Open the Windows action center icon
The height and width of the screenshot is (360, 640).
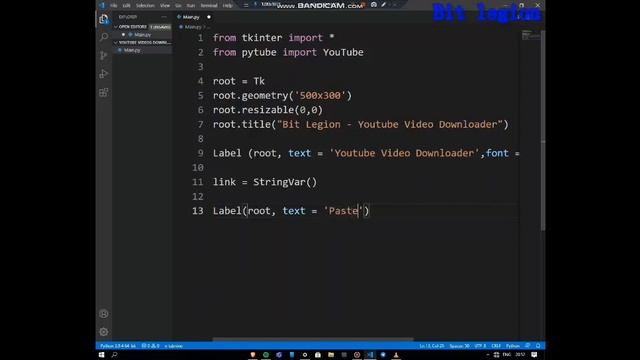(534, 355)
